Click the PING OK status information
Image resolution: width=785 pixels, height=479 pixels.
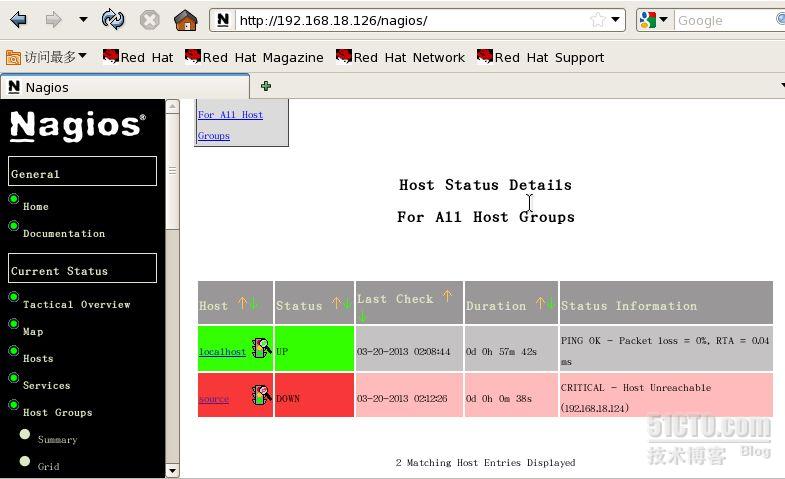pyautogui.click(x=665, y=351)
